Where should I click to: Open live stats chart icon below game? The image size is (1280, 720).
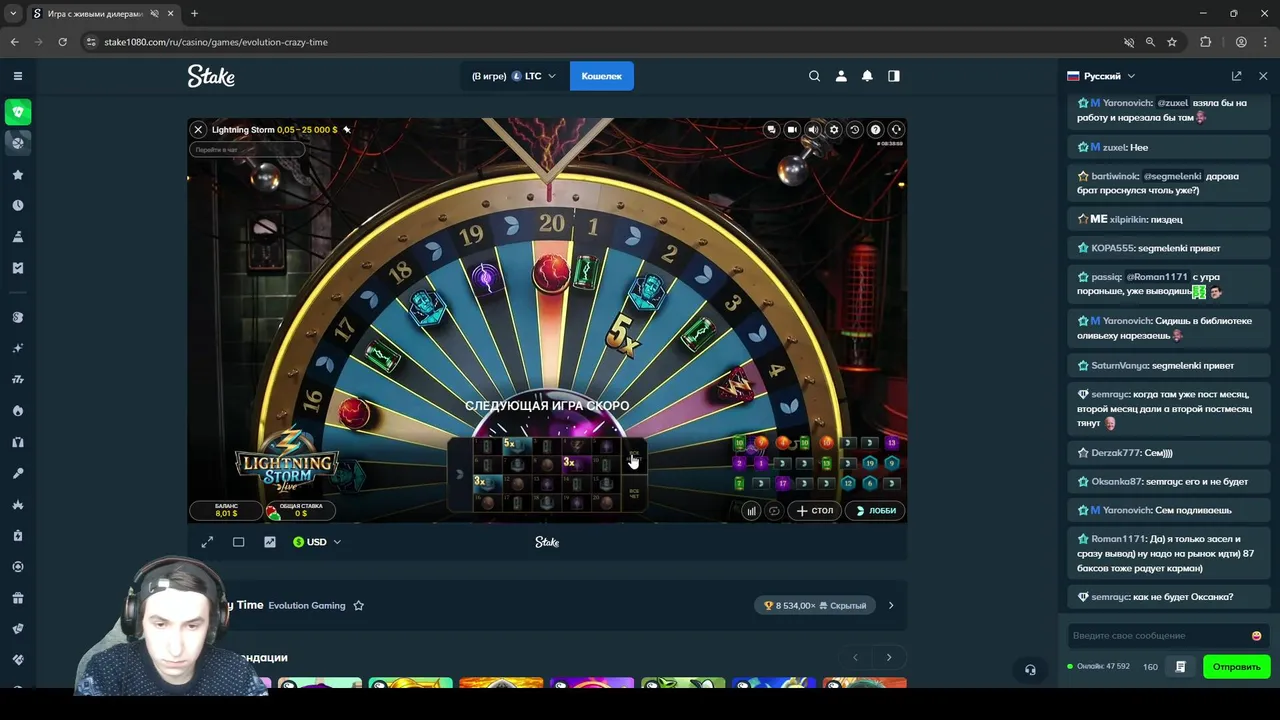pyautogui.click(x=270, y=542)
